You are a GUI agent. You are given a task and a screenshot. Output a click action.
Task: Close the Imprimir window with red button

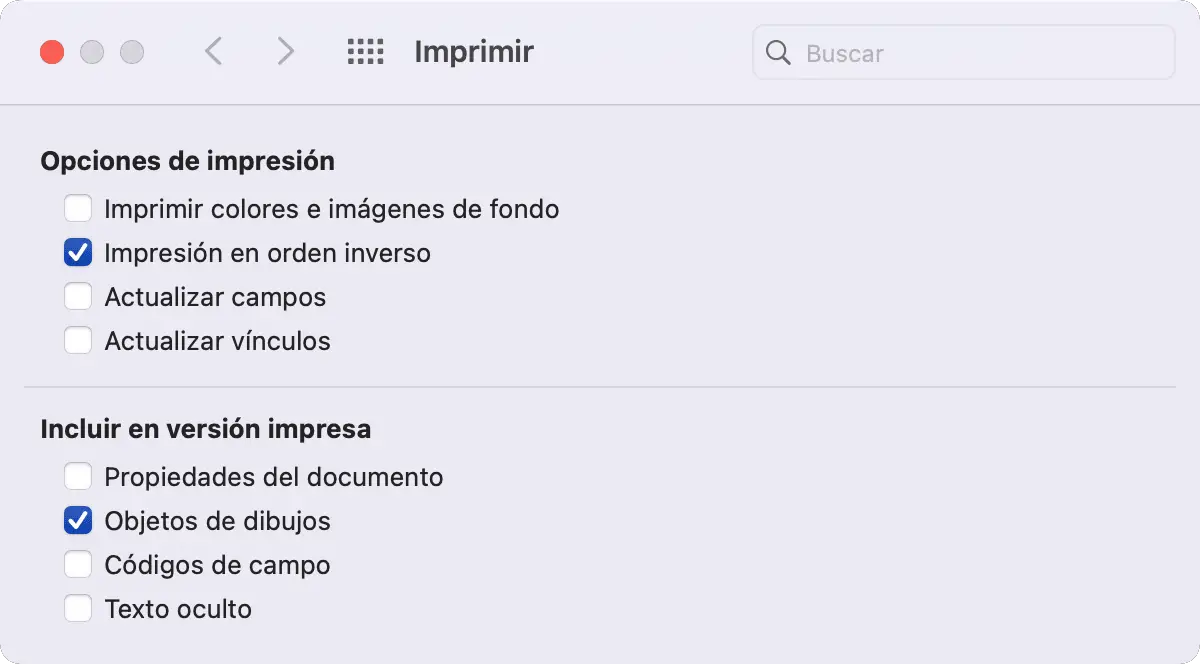[x=52, y=52]
